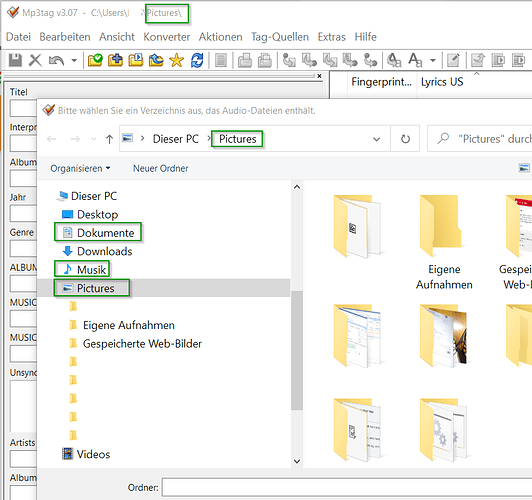
Task: Click tree scrollbar up arrow
Action: (297, 187)
